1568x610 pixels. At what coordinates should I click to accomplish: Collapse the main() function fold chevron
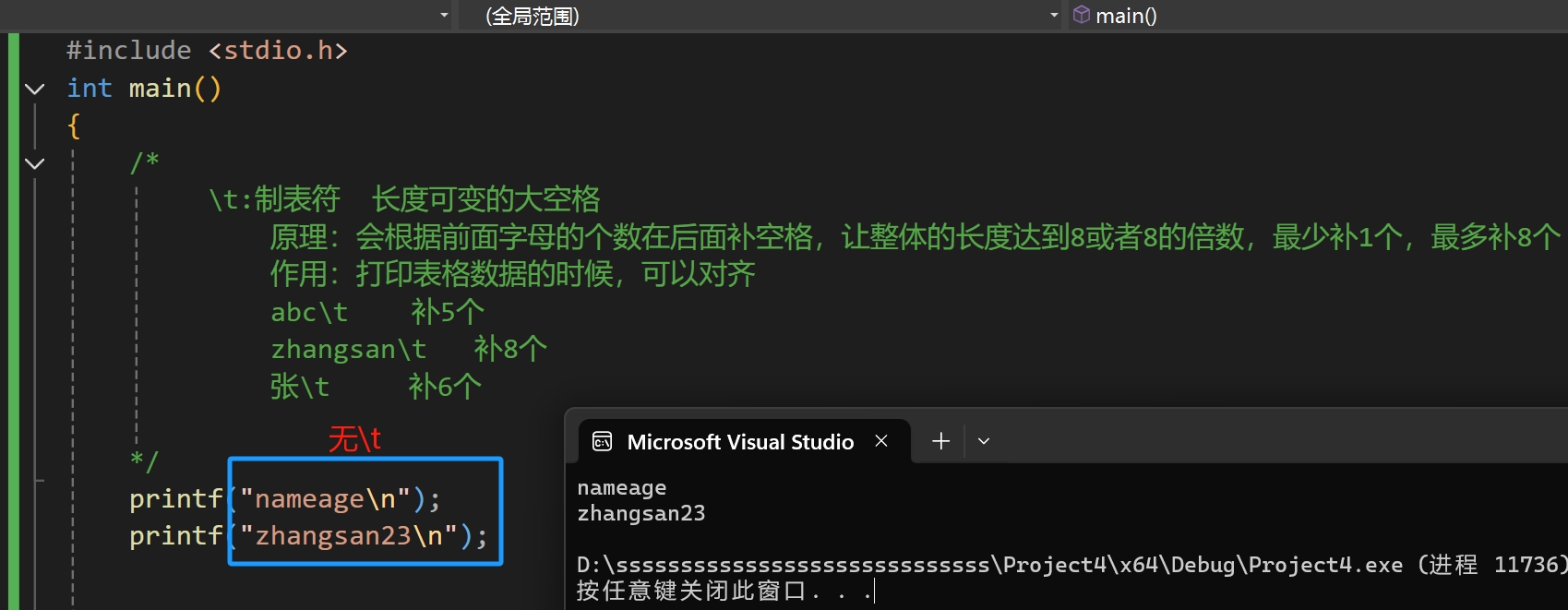coord(34,90)
